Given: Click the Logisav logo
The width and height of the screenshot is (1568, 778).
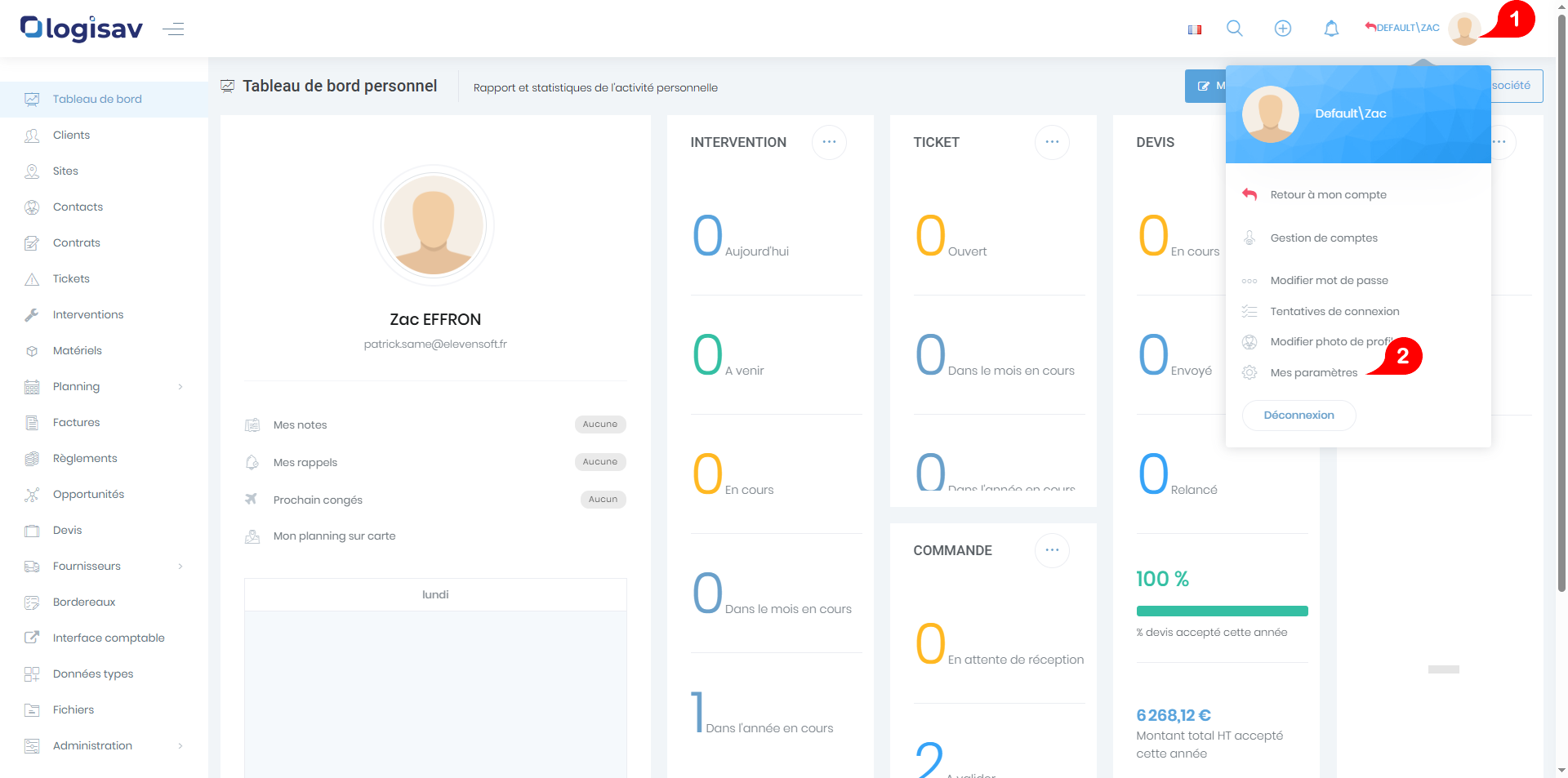Looking at the screenshot, I should coord(82,29).
